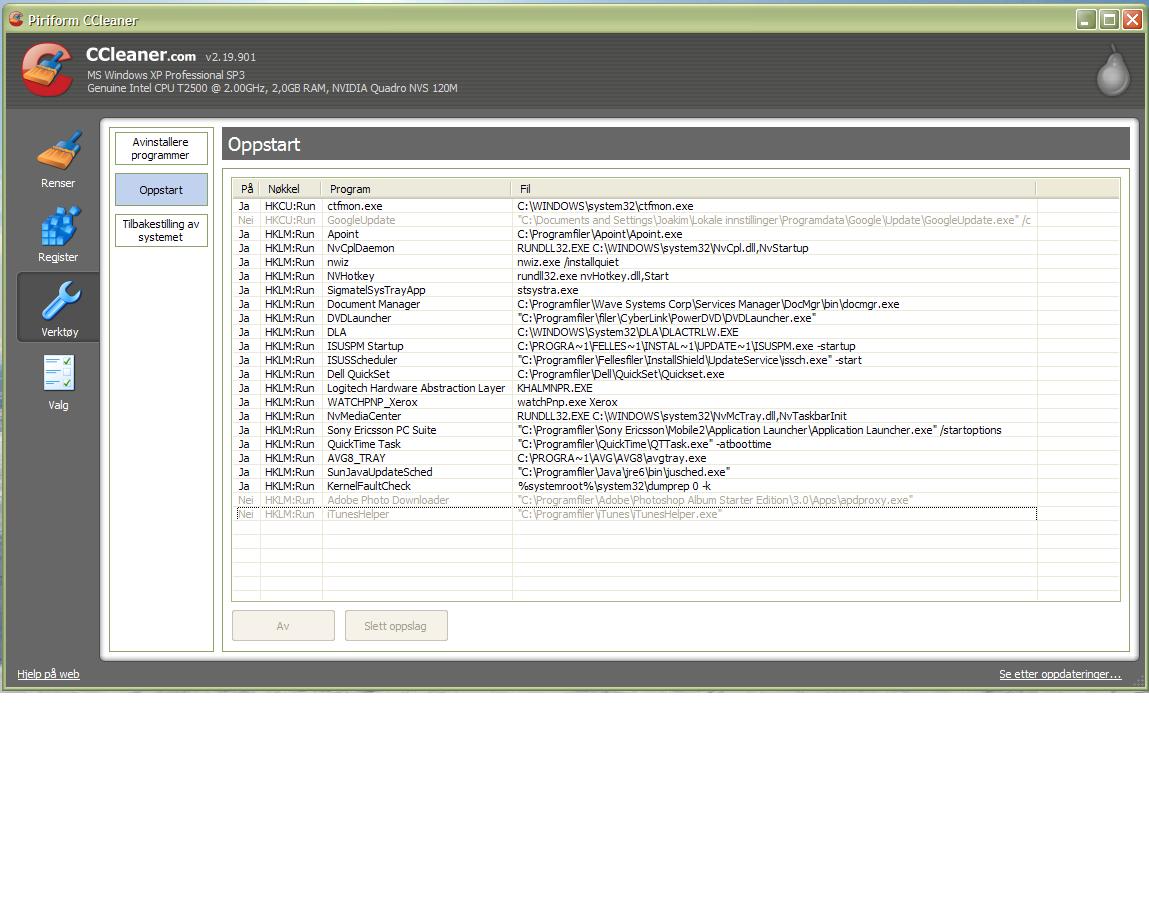The image size is (1149, 924).
Task: Click the jusched.exe file path
Action: click(x=624, y=472)
